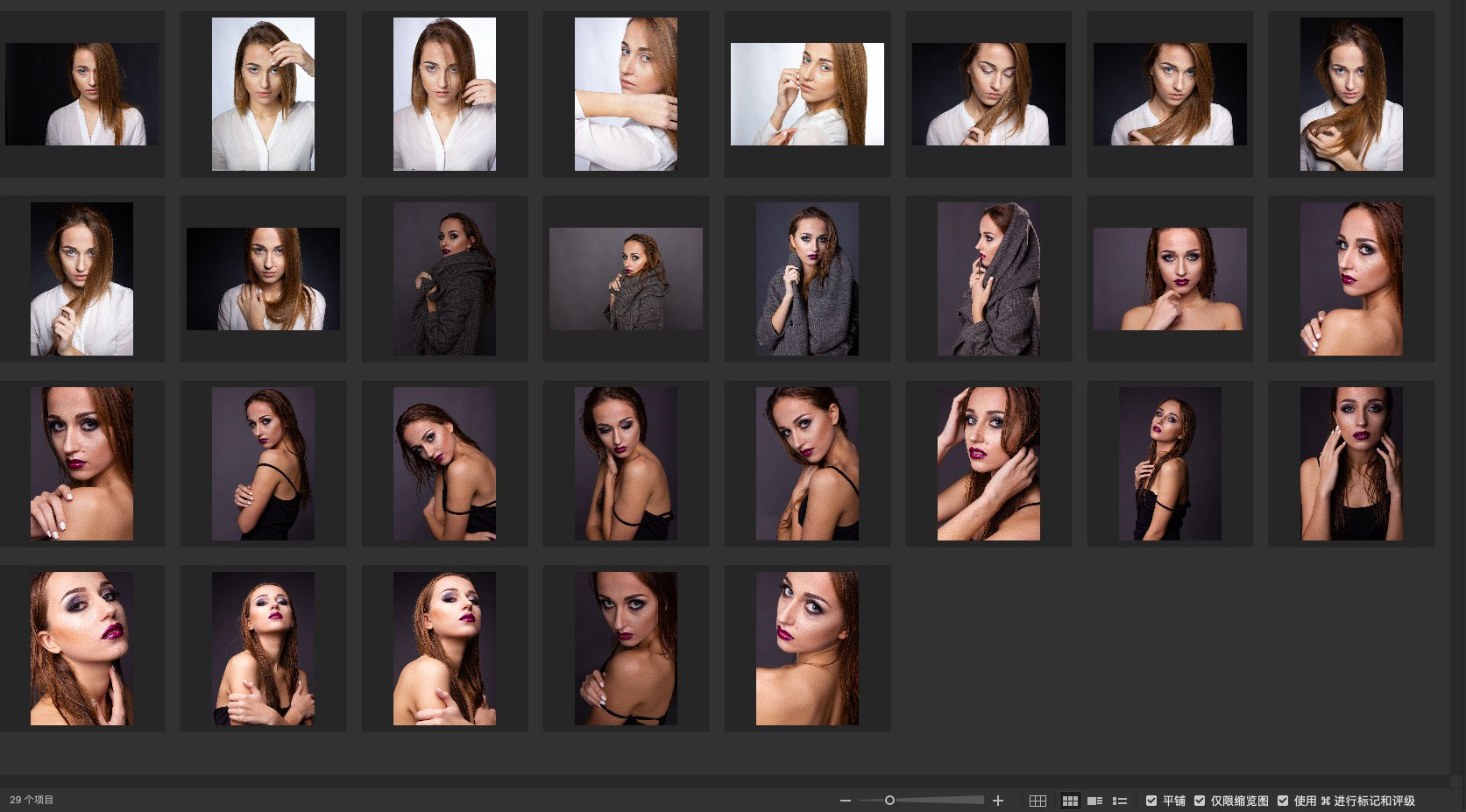Viewport: 1466px width, 812px height.
Task: Click the thumbnail size slider handle
Action: click(x=889, y=801)
